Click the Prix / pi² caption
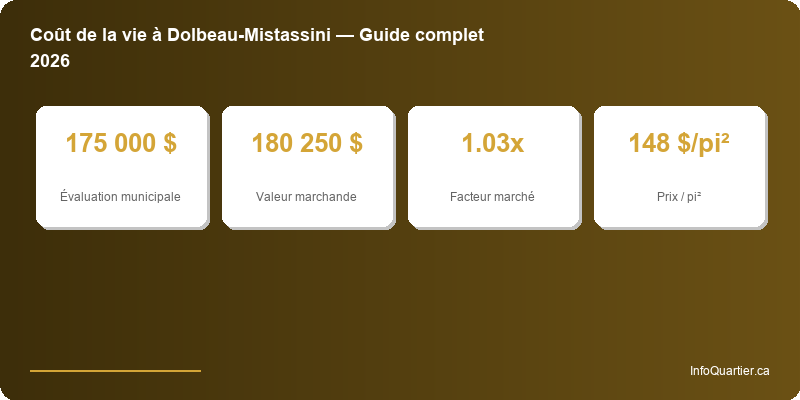This screenshot has height=400, width=800. click(679, 197)
